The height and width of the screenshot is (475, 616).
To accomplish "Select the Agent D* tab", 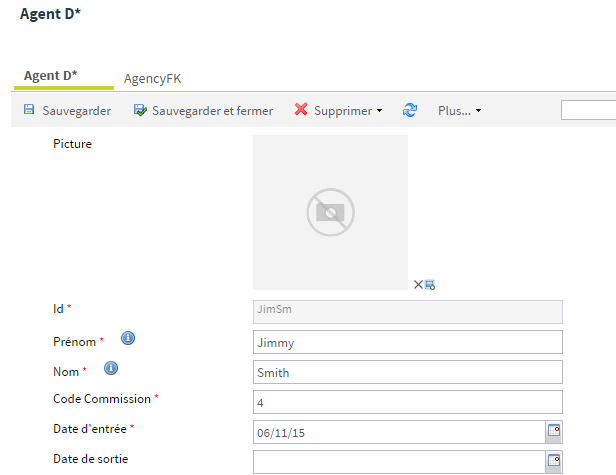I will [x=51, y=76].
